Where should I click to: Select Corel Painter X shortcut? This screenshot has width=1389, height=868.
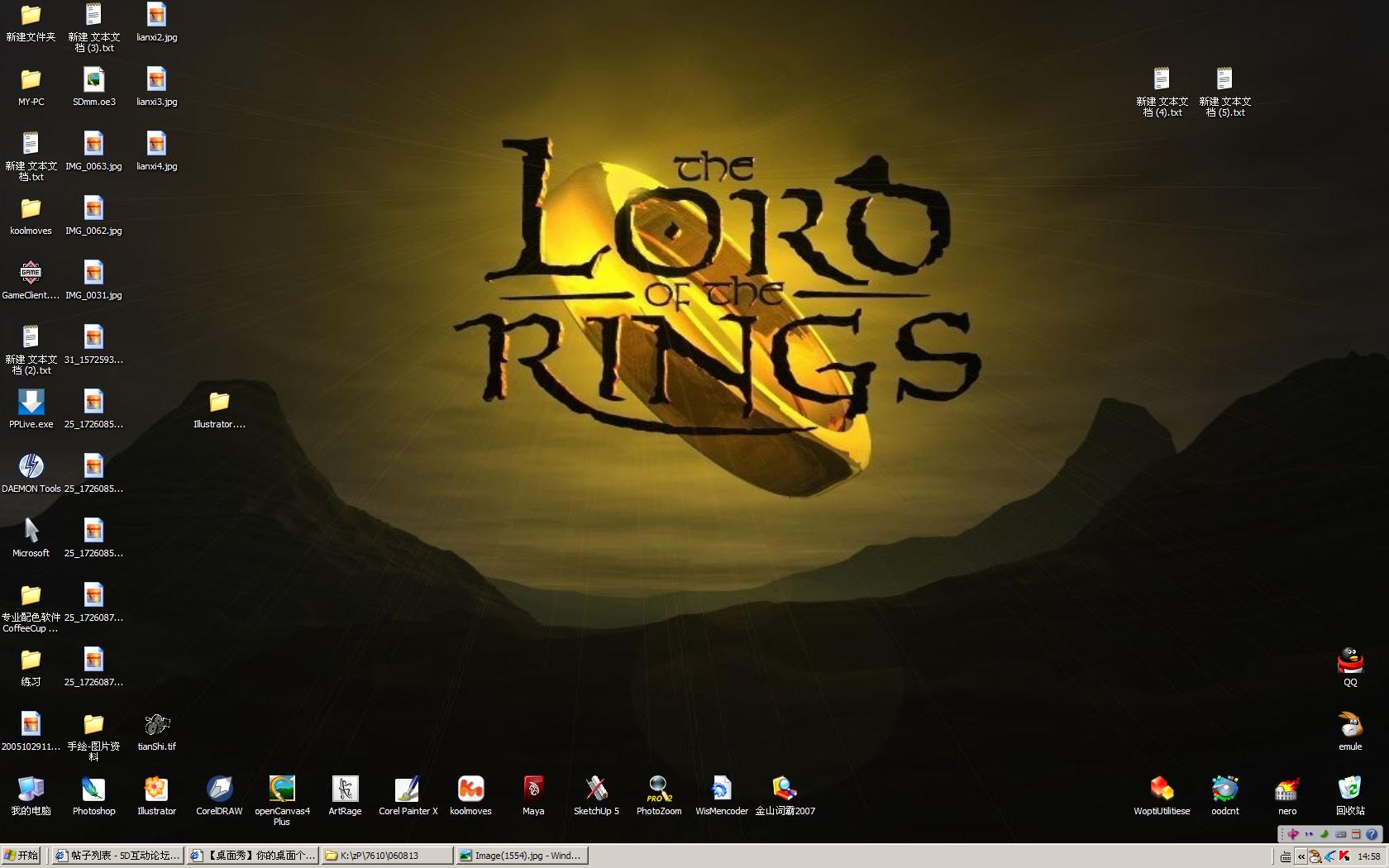point(408,795)
